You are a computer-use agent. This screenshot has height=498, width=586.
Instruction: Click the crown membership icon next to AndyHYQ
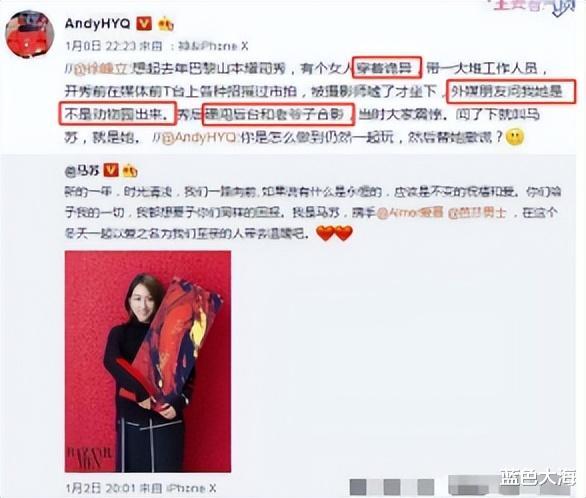[166, 24]
